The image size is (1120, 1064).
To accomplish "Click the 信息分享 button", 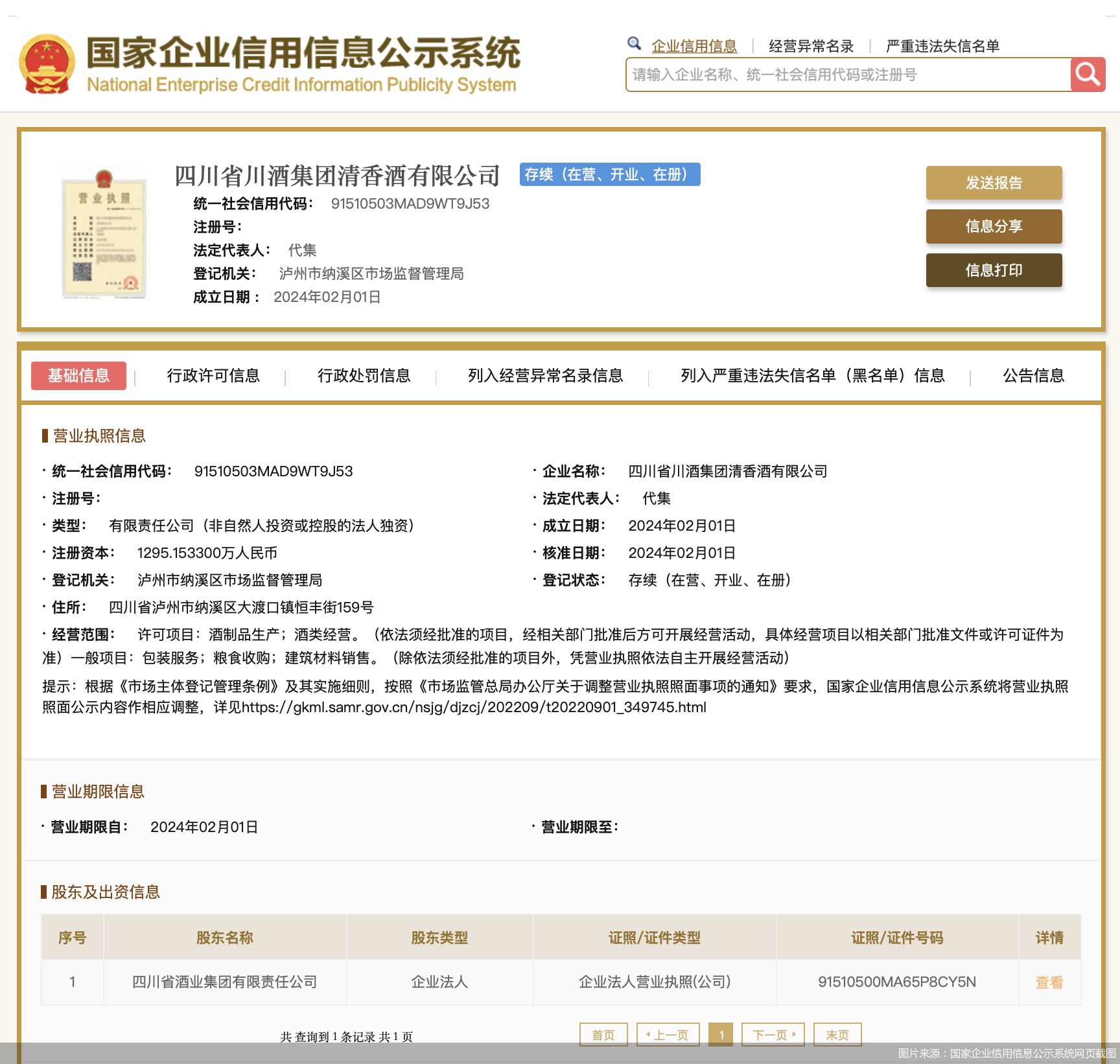I will click(994, 227).
